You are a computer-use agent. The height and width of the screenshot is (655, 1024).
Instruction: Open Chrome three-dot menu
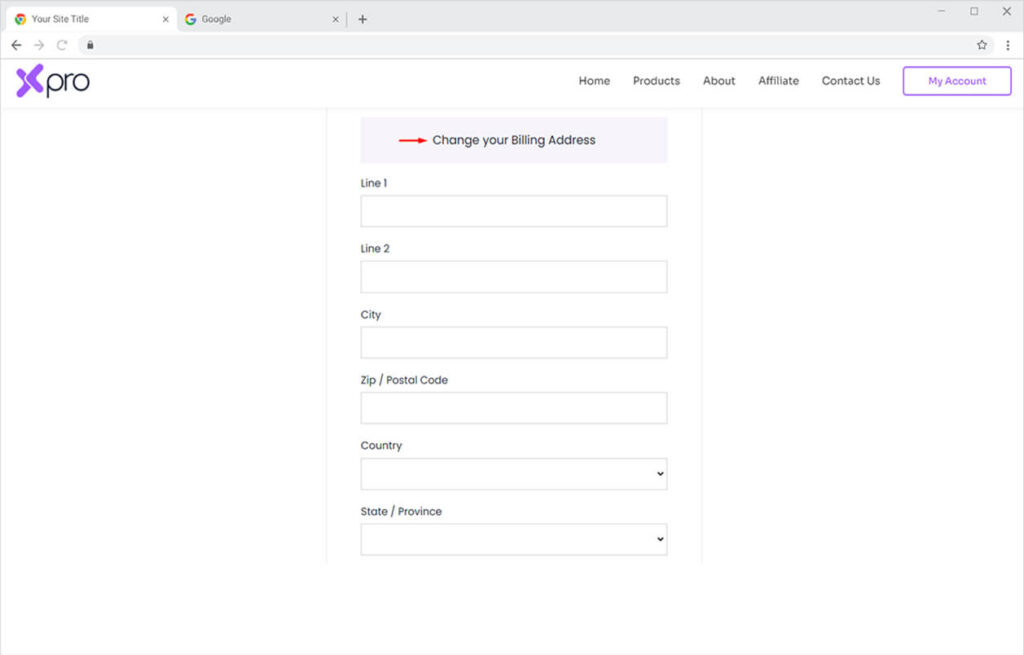tap(1007, 45)
